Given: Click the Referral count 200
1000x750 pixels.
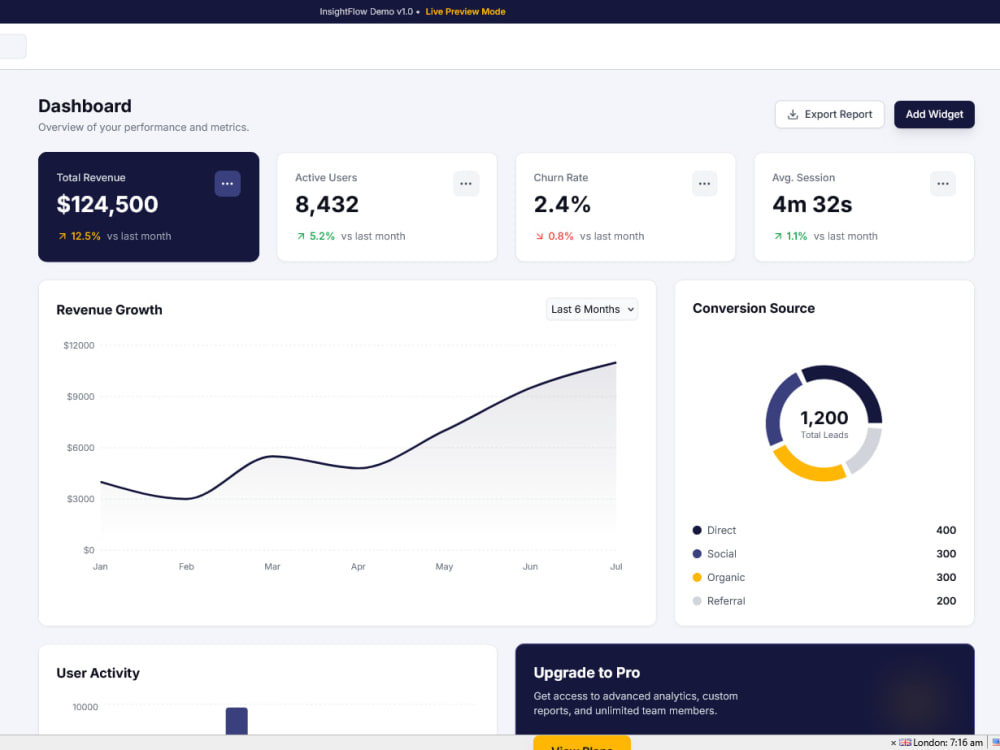Looking at the screenshot, I should (946, 601).
